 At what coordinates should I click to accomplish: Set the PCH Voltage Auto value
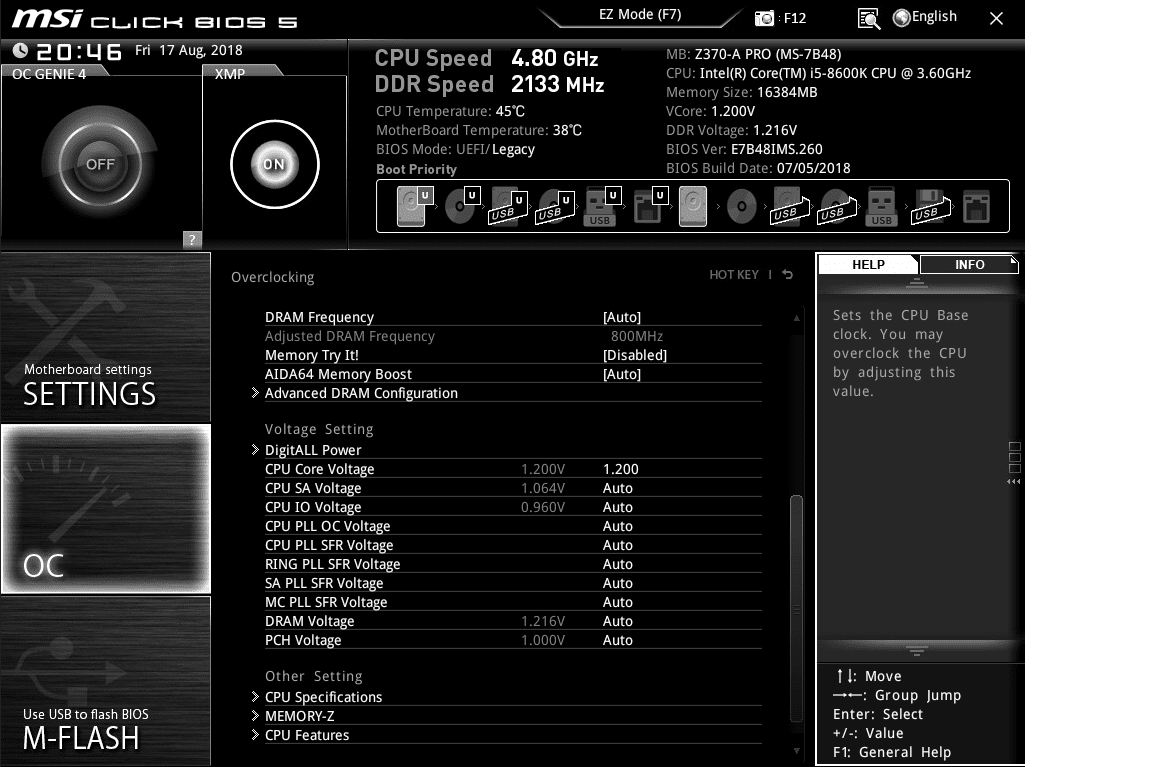[618, 641]
